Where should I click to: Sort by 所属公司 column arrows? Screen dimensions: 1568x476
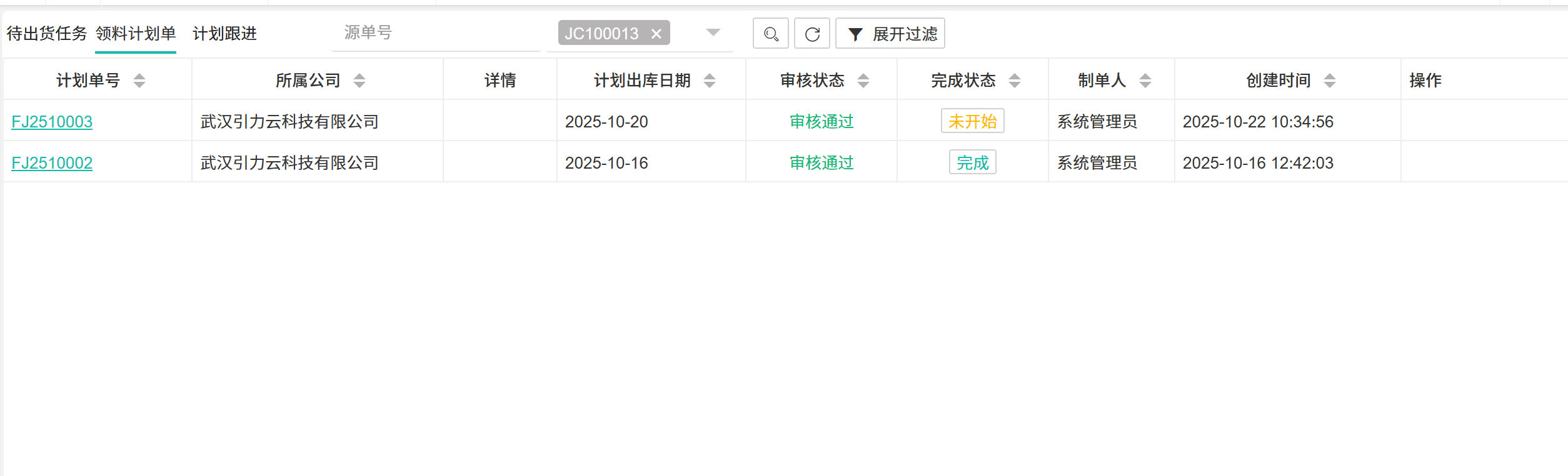[x=359, y=81]
